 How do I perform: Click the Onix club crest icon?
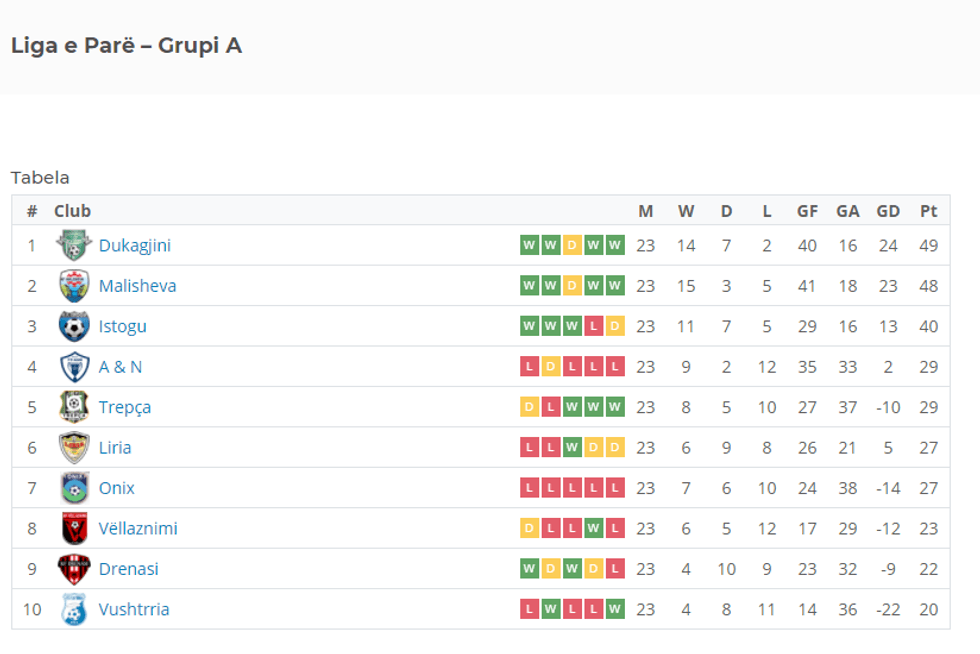click(x=74, y=488)
